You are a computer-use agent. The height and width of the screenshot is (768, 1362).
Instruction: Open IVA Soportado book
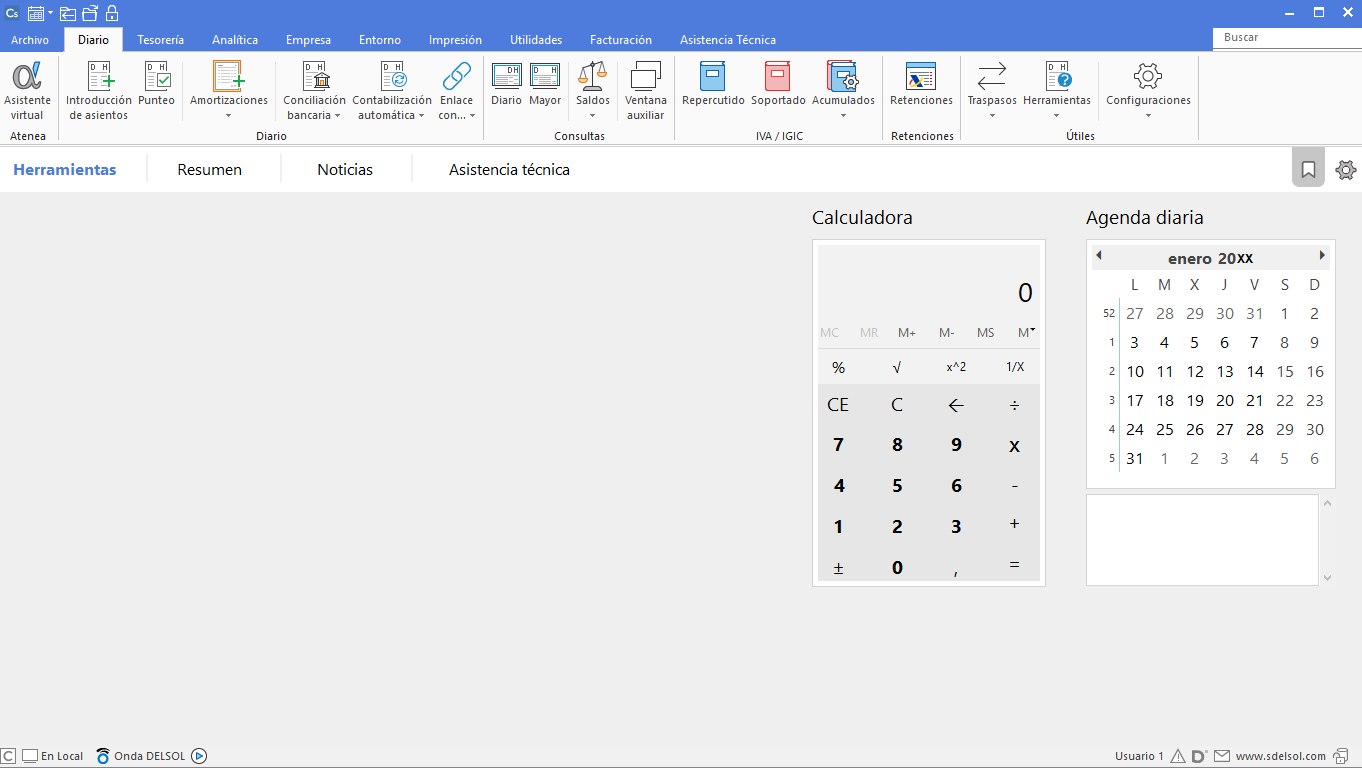(x=778, y=84)
